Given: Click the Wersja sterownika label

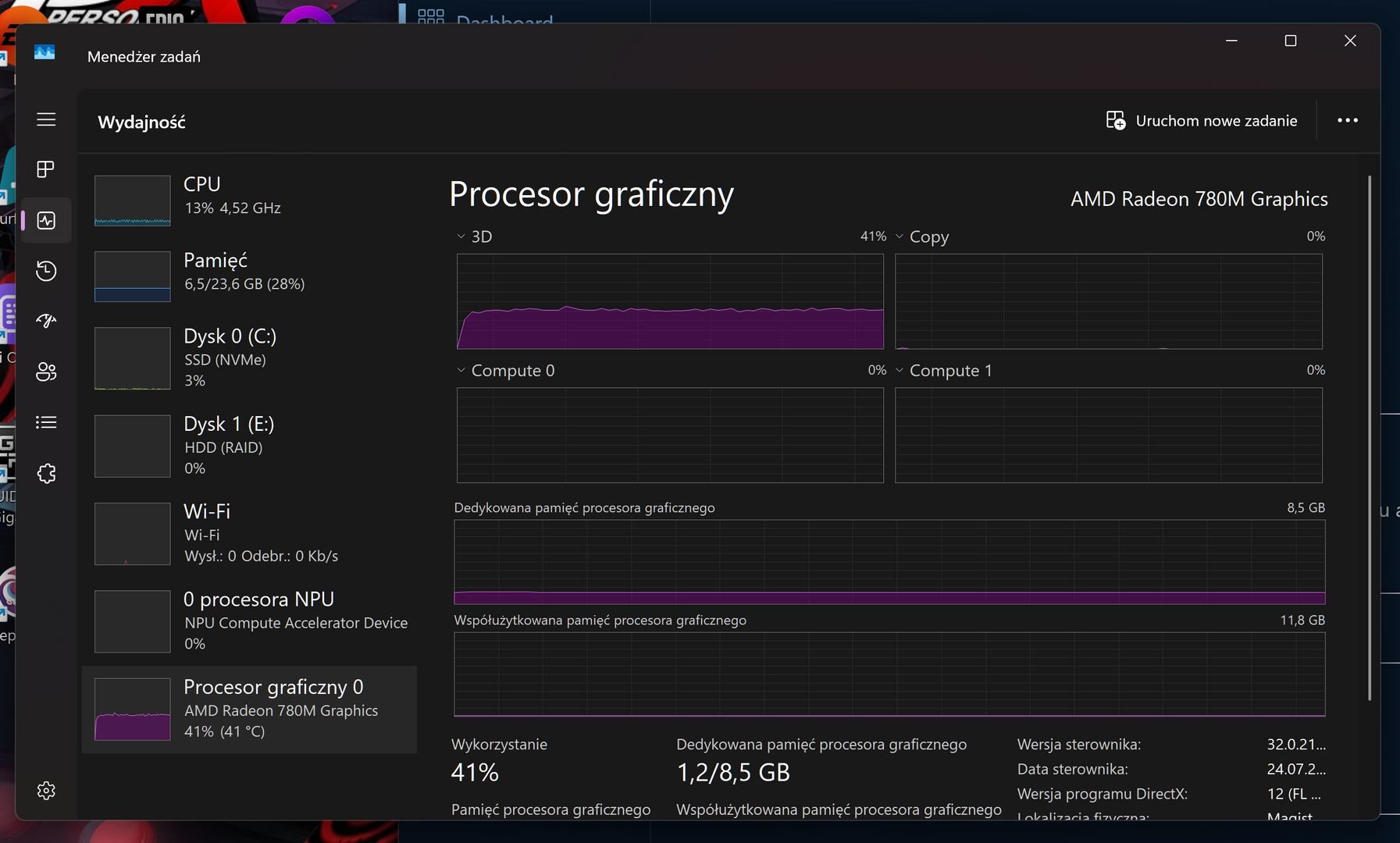Looking at the screenshot, I should pyautogui.click(x=1079, y=745).
